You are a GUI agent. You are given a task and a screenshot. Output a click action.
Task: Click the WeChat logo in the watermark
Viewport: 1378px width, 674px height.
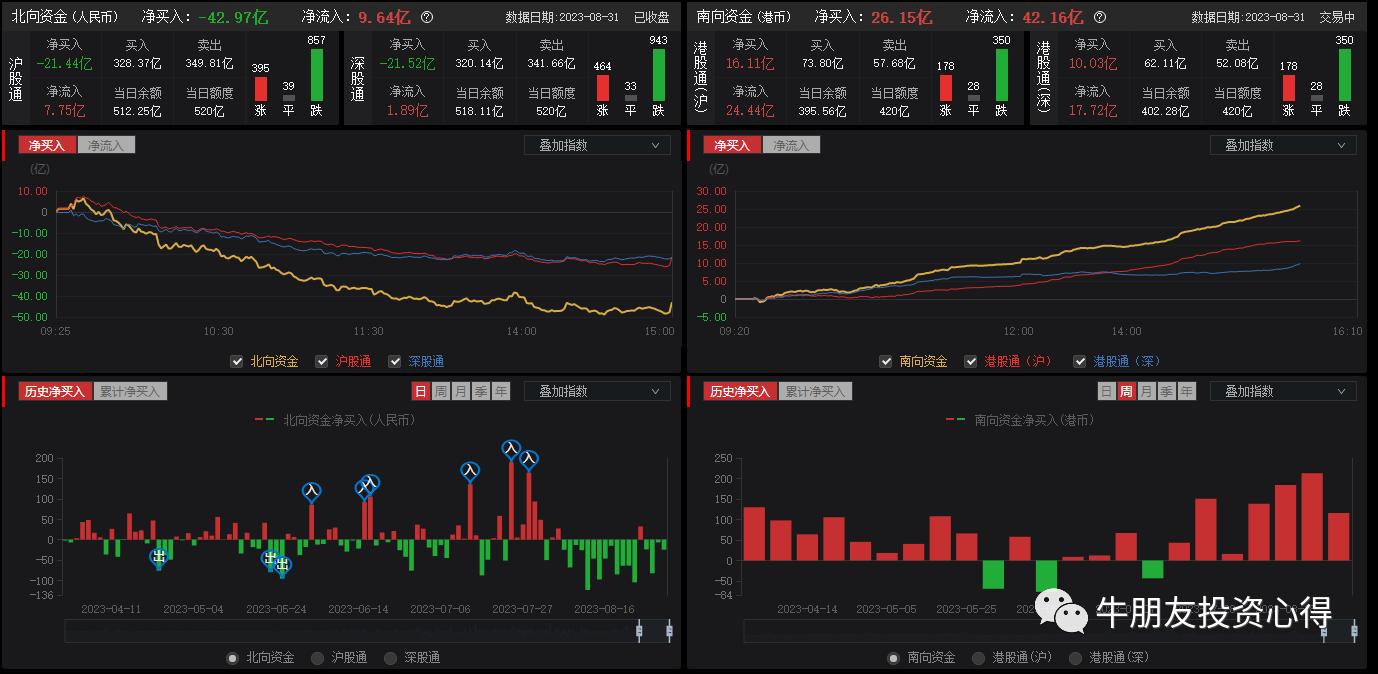click(1061, 610)
